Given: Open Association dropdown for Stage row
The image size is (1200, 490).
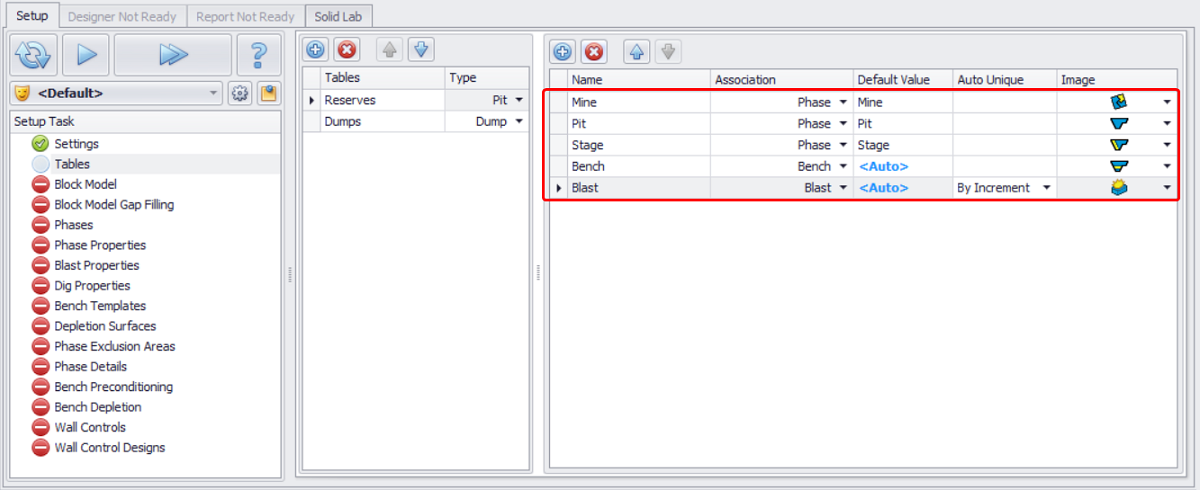Looking at the screenshot, I should pyautogui.click(x=843, y=145).
